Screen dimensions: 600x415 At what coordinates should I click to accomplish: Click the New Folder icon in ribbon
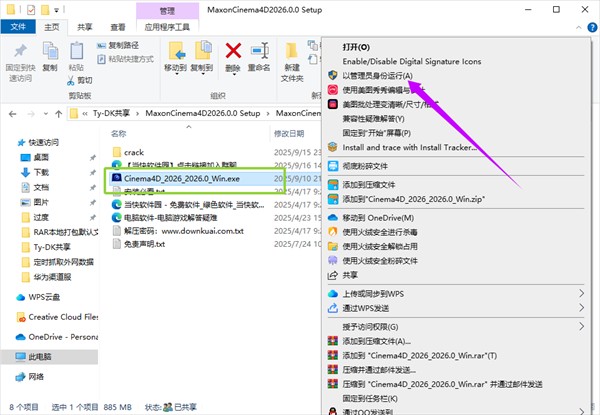point(293,50)
